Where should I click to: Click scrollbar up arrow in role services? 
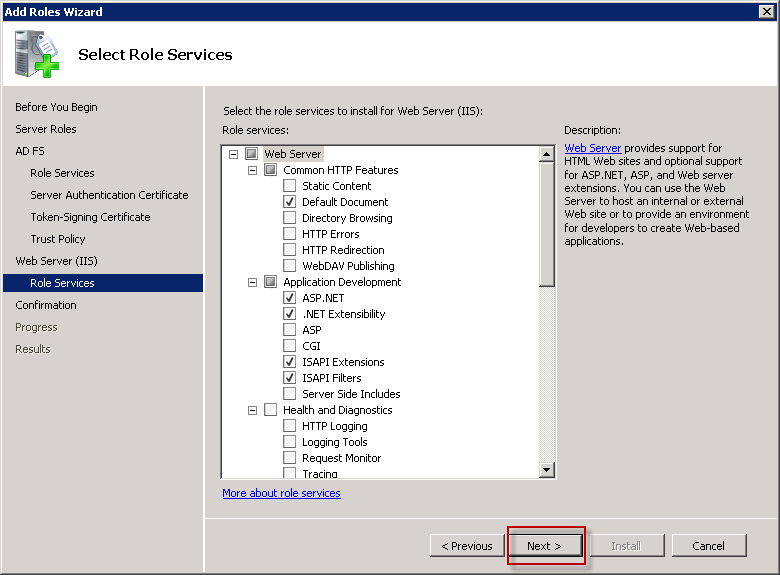coord(547,154)
